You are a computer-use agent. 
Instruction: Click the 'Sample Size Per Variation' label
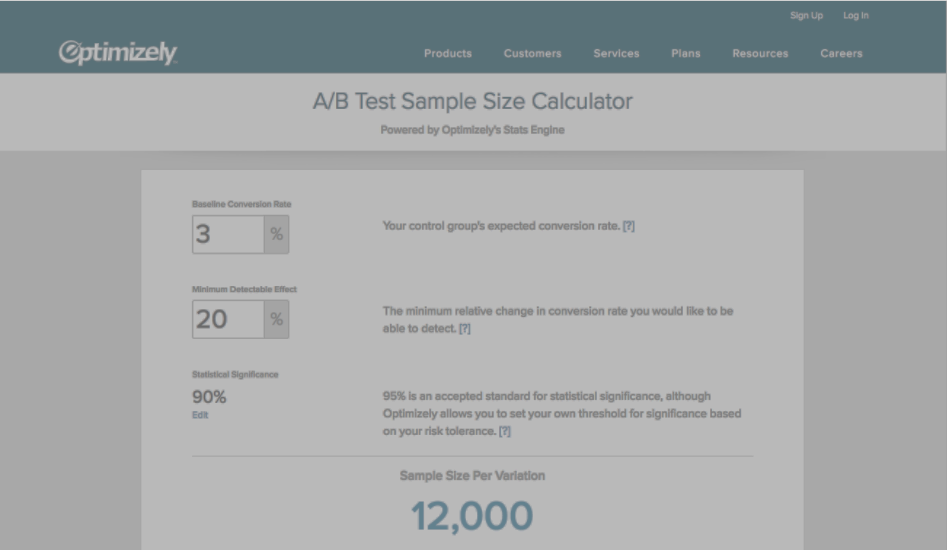tap(472, 476)
